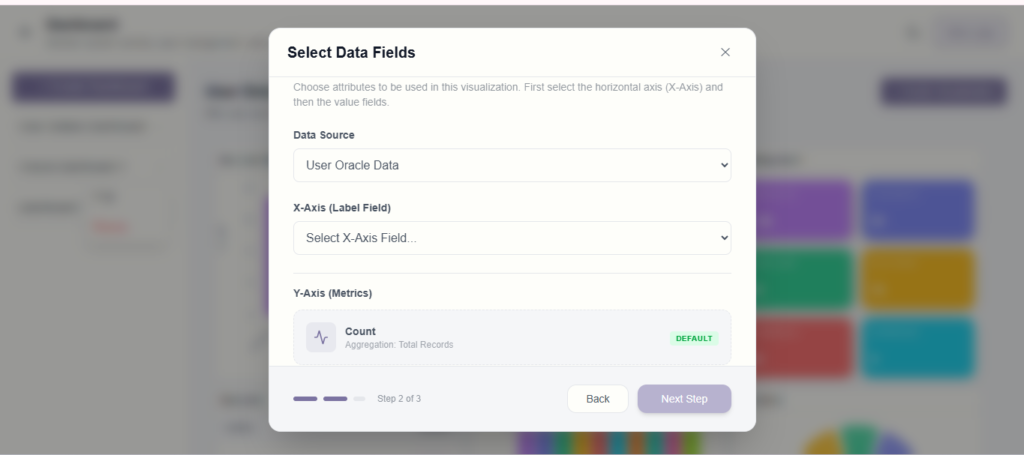Go to the Next Step
1024x455 pixels.
coord(684,399)
